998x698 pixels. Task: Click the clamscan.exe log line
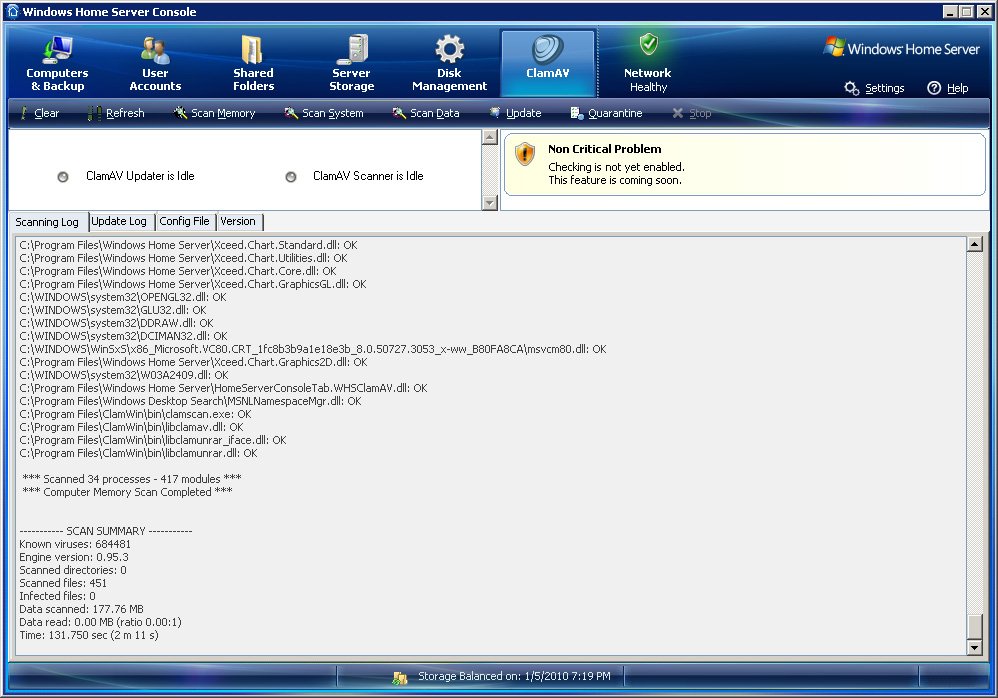[x=135, y=414]
